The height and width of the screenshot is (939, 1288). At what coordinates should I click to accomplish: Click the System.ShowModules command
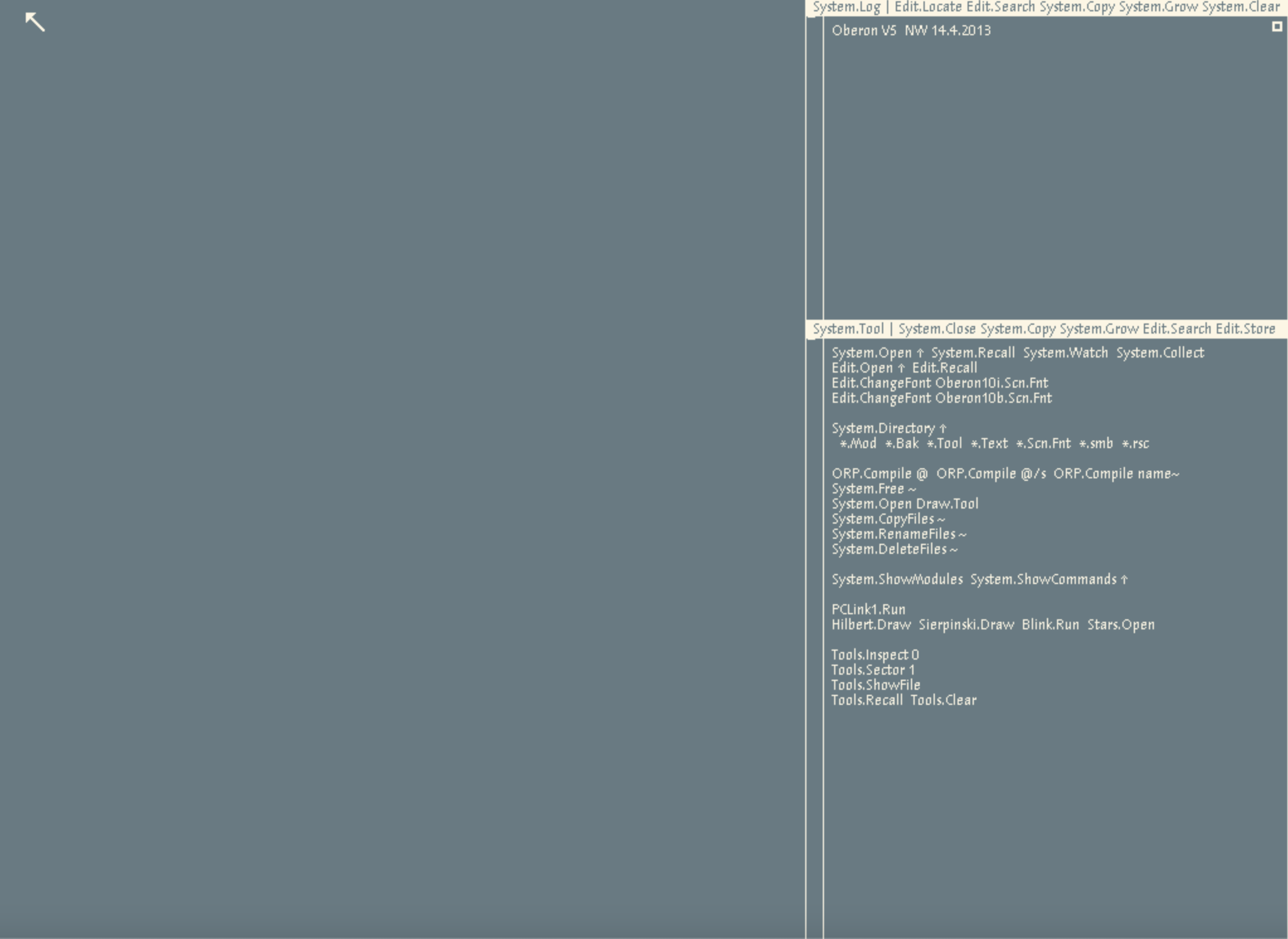point(896,580)
